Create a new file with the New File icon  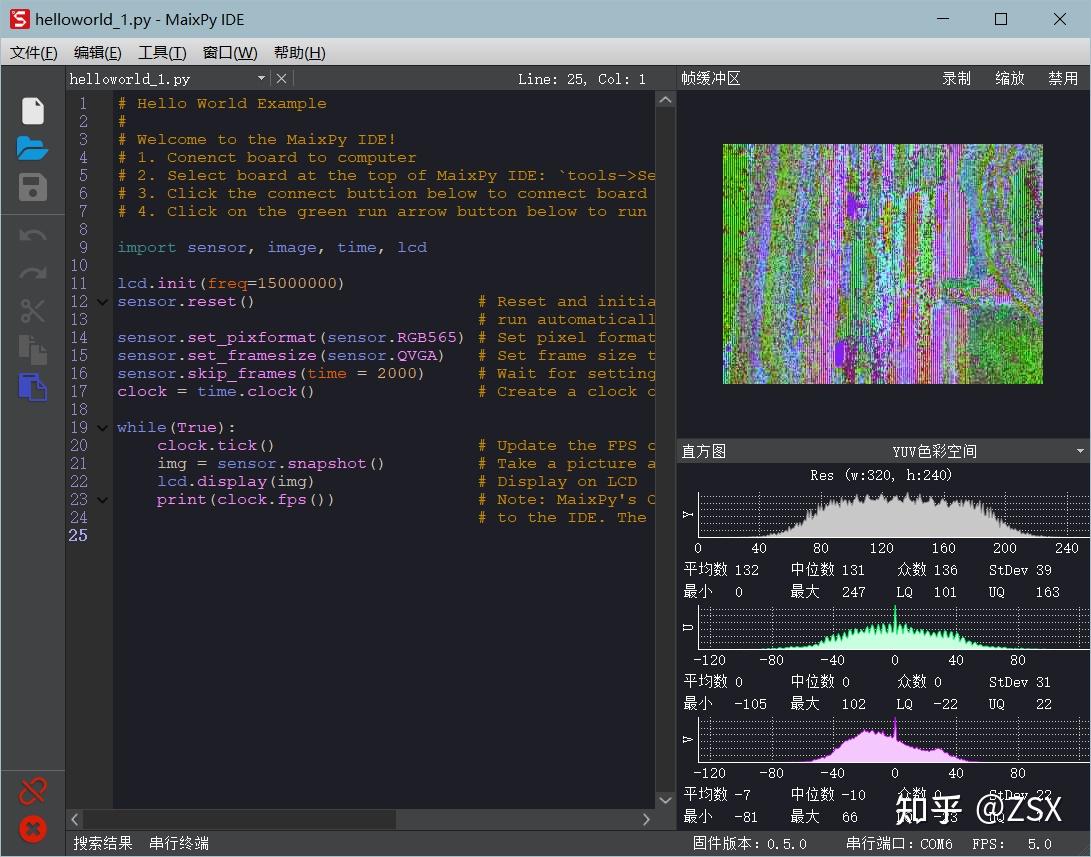tap(32, 110)
